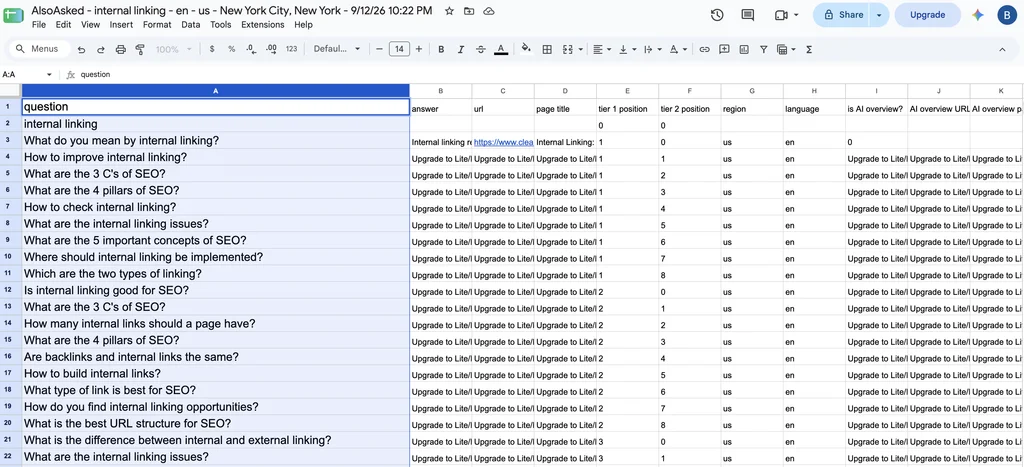1024x467 pixels.
Task: Toggle italic formatting
Action: pos(461,49)
